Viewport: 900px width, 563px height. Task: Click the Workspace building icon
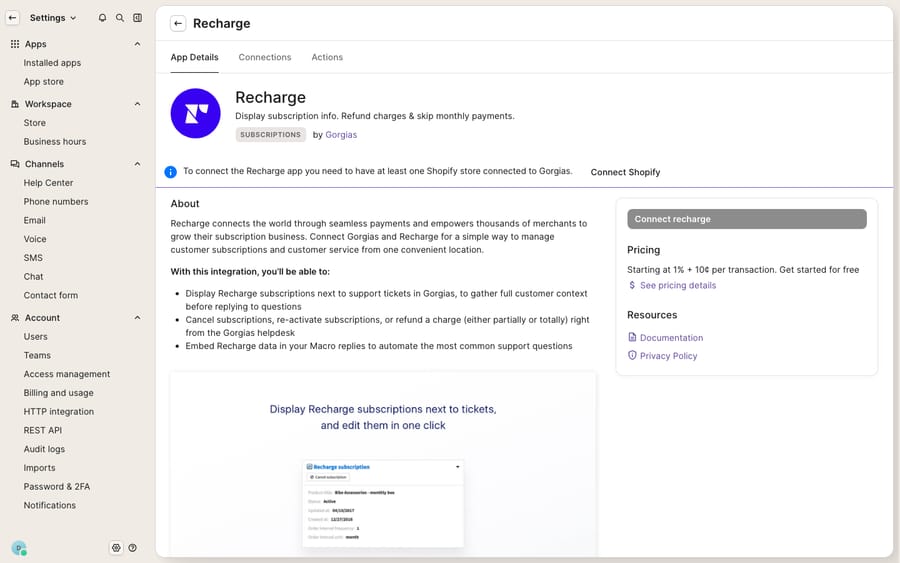point(15,104)
